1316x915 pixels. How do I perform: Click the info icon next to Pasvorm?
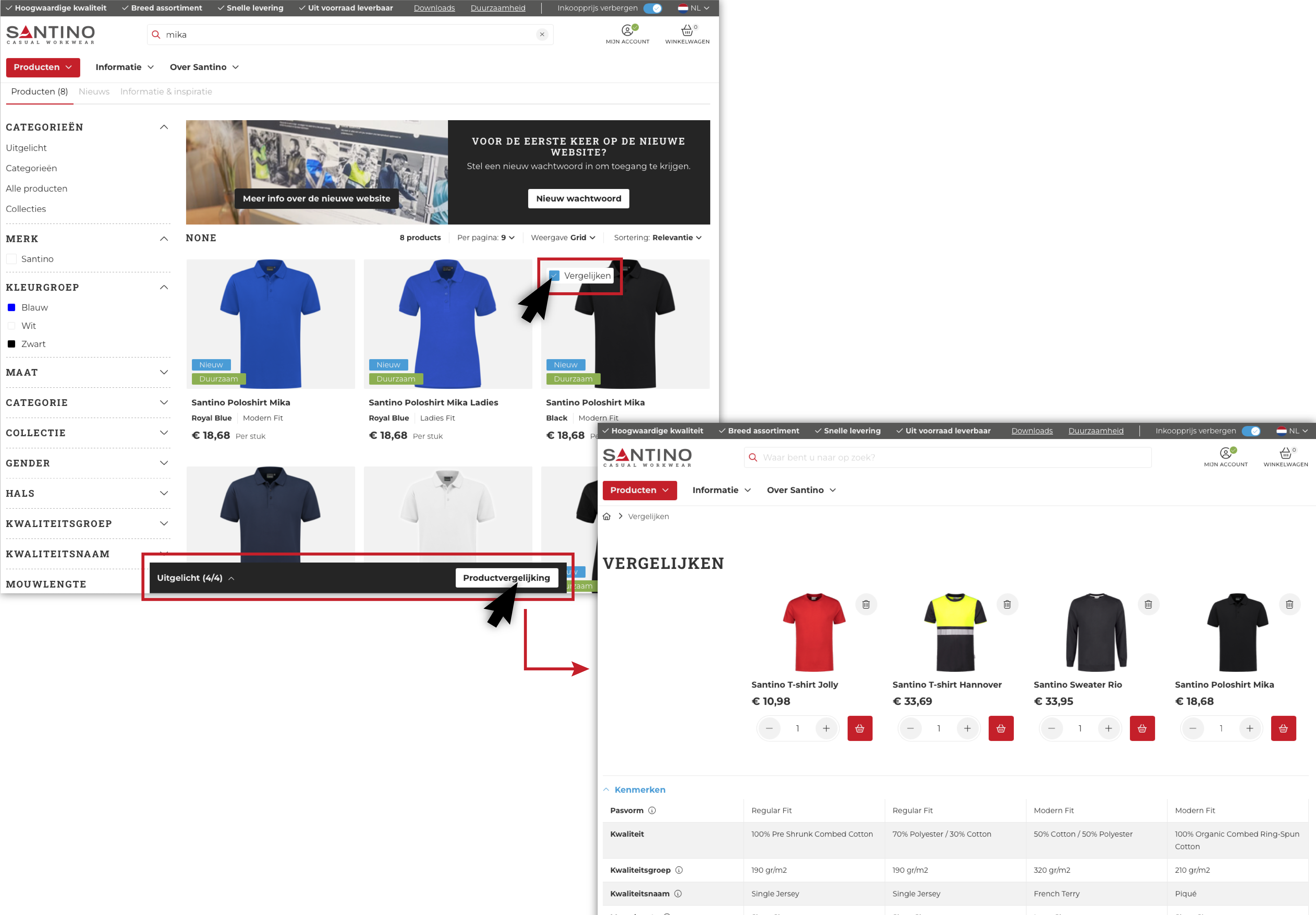(x=652, y=811)
